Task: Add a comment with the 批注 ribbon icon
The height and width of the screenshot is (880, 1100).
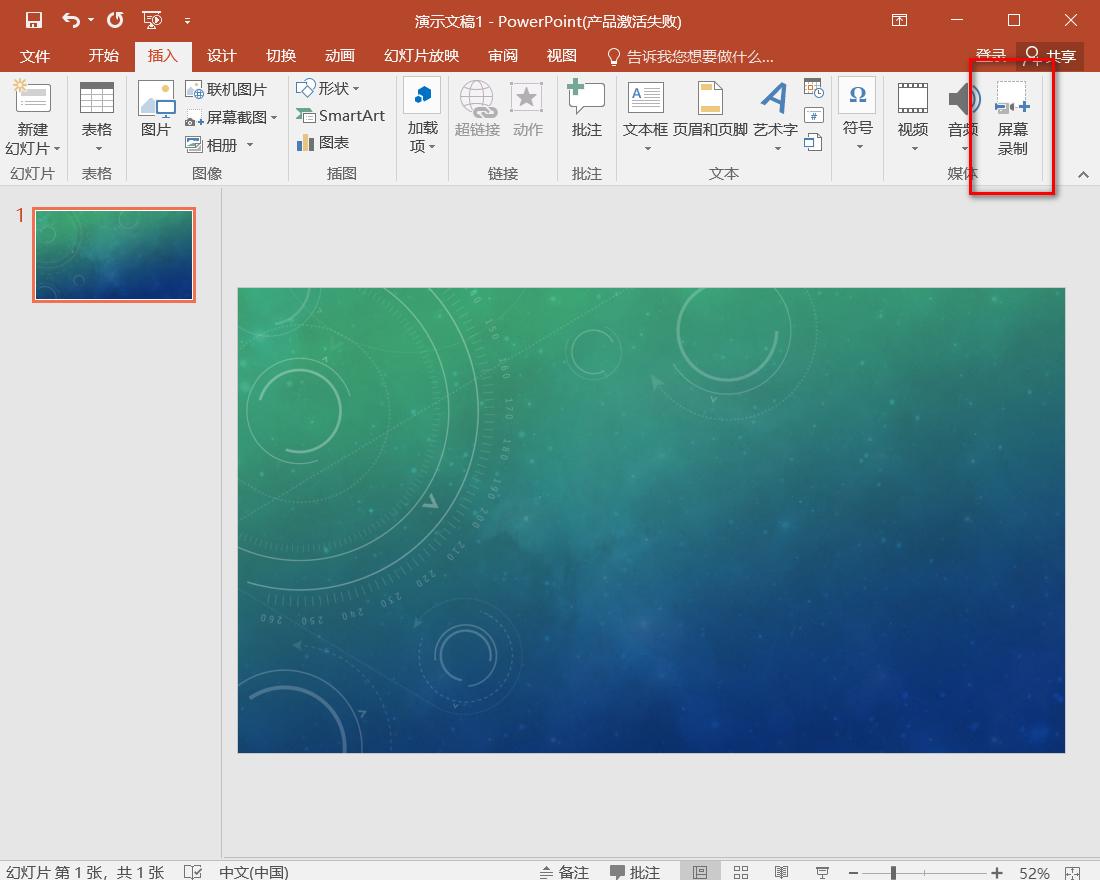Action: point(586,109)
